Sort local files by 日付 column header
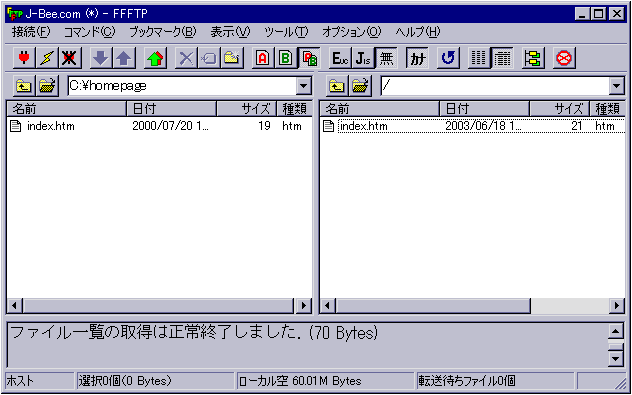This screenshot has width=632, height=395. [x=172, y=109]
